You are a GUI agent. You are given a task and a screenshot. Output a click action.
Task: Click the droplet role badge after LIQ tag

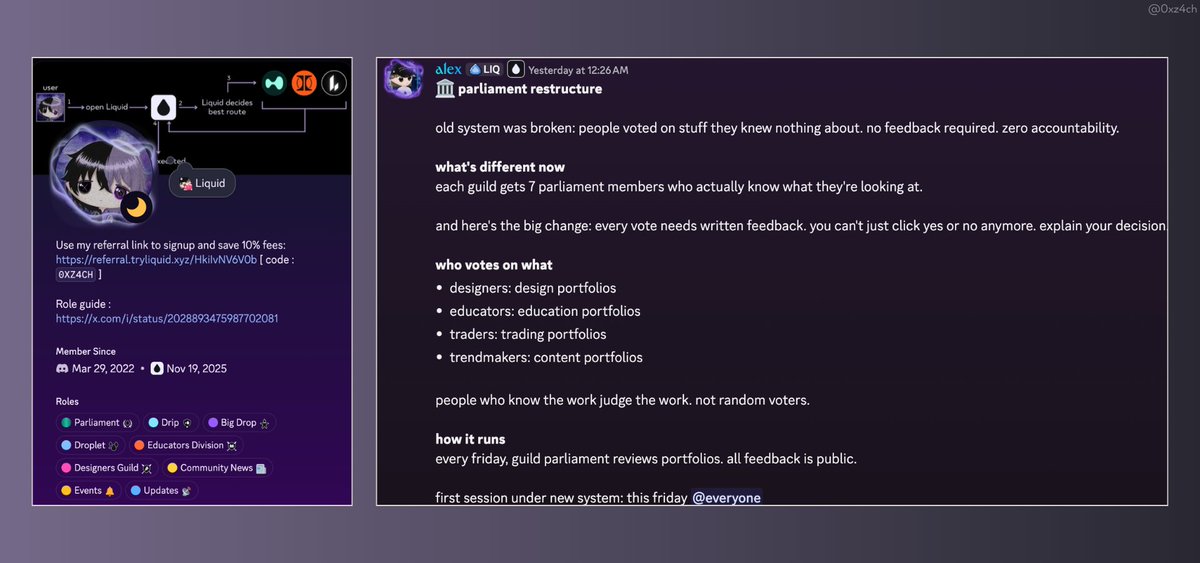pos(515,70)
